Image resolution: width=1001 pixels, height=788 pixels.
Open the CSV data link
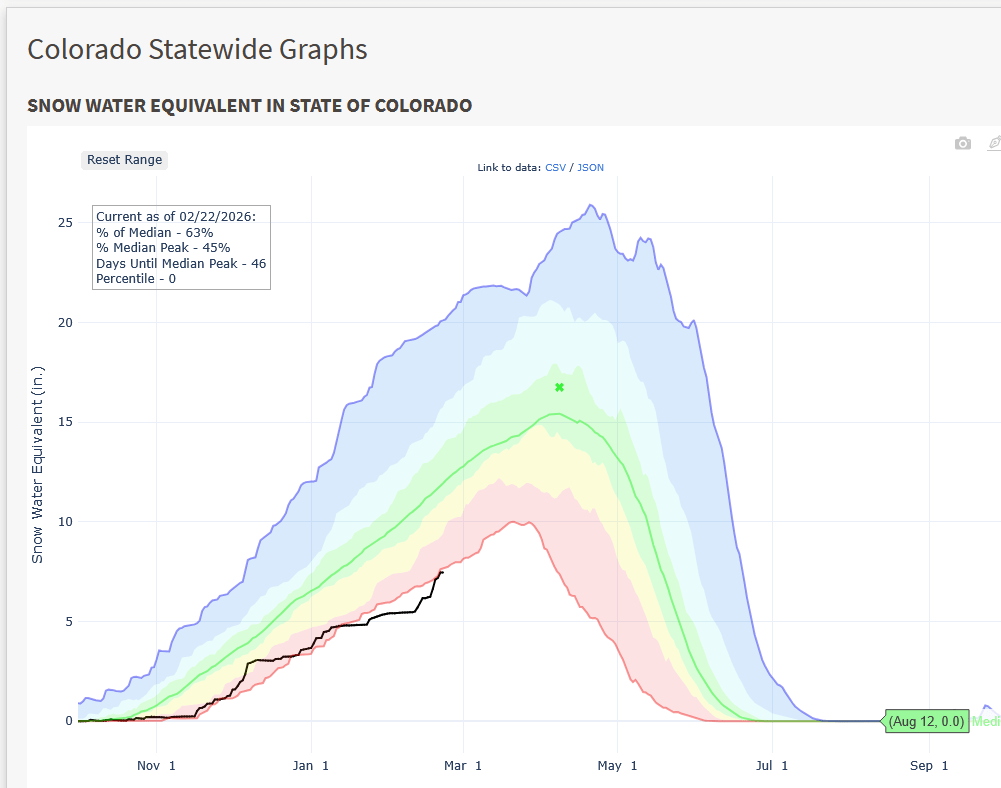[555, 167]
